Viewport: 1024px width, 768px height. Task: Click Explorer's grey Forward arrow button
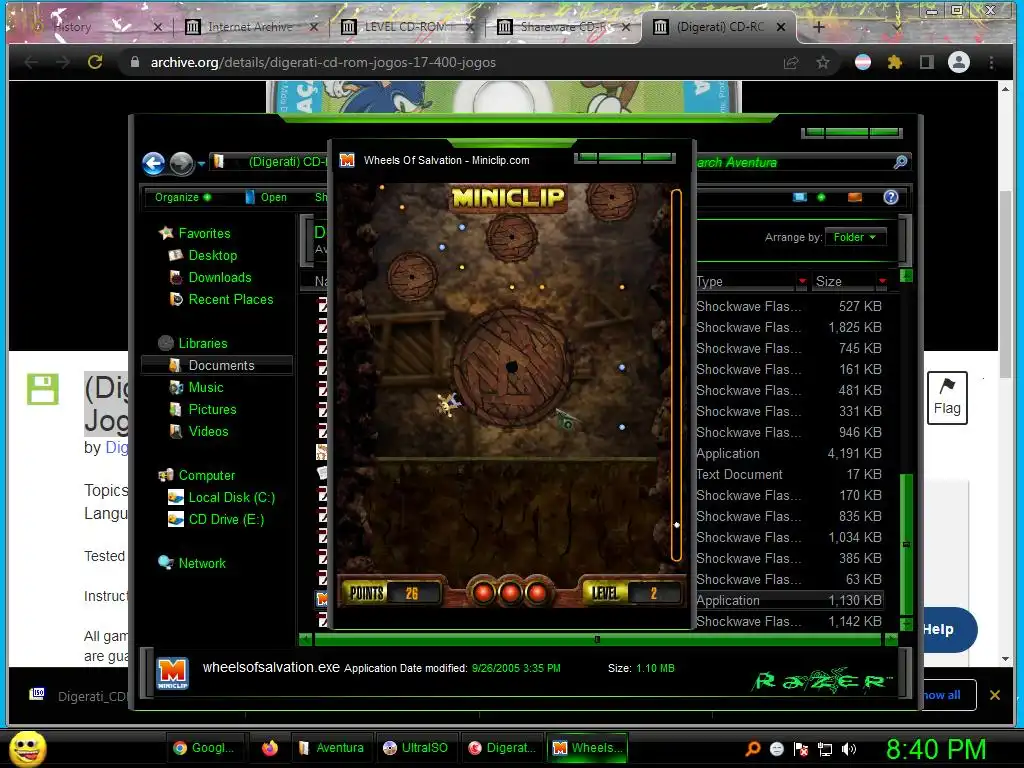click(x=182, y=163)
